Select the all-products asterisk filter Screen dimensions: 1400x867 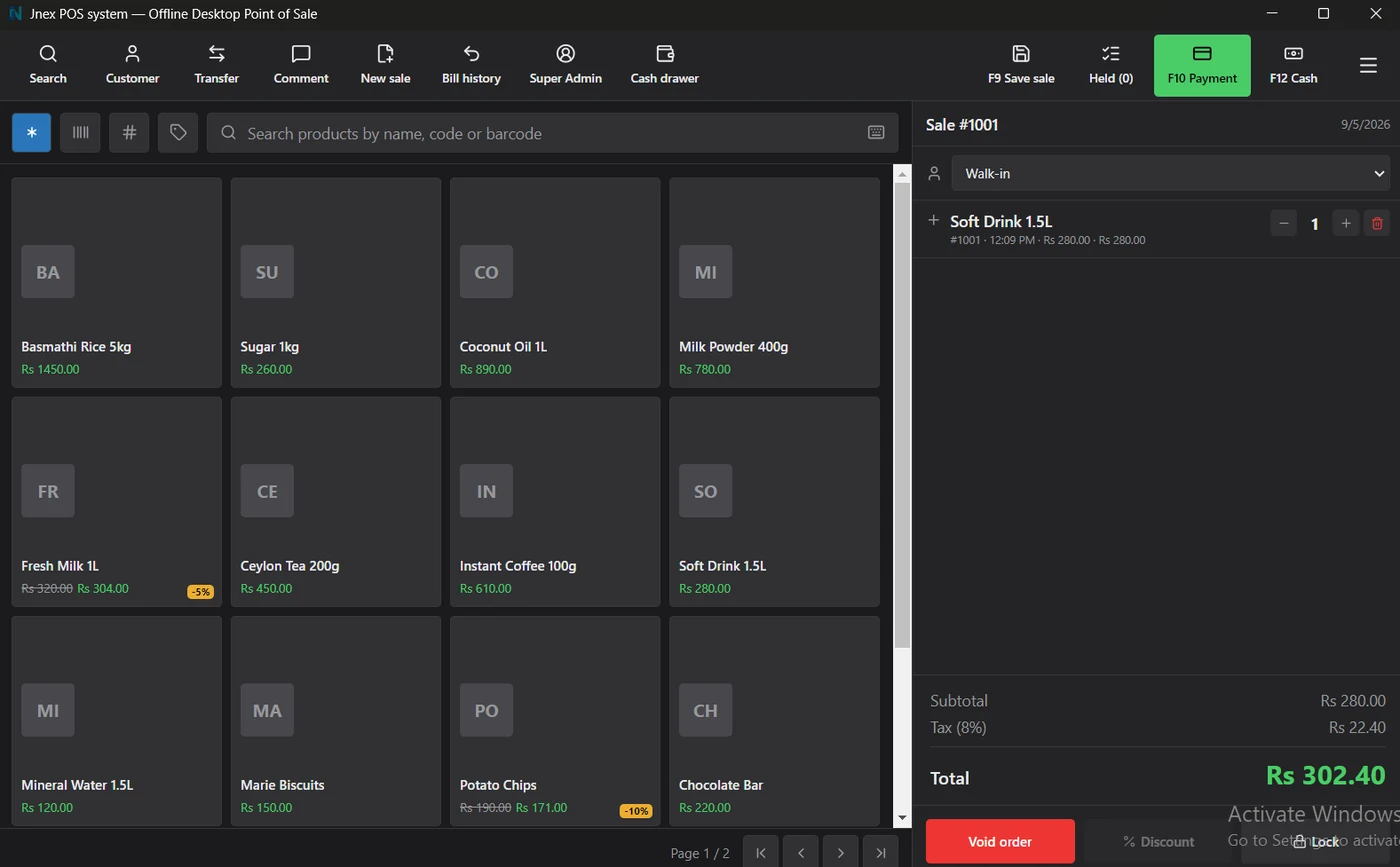pos(31,133)
